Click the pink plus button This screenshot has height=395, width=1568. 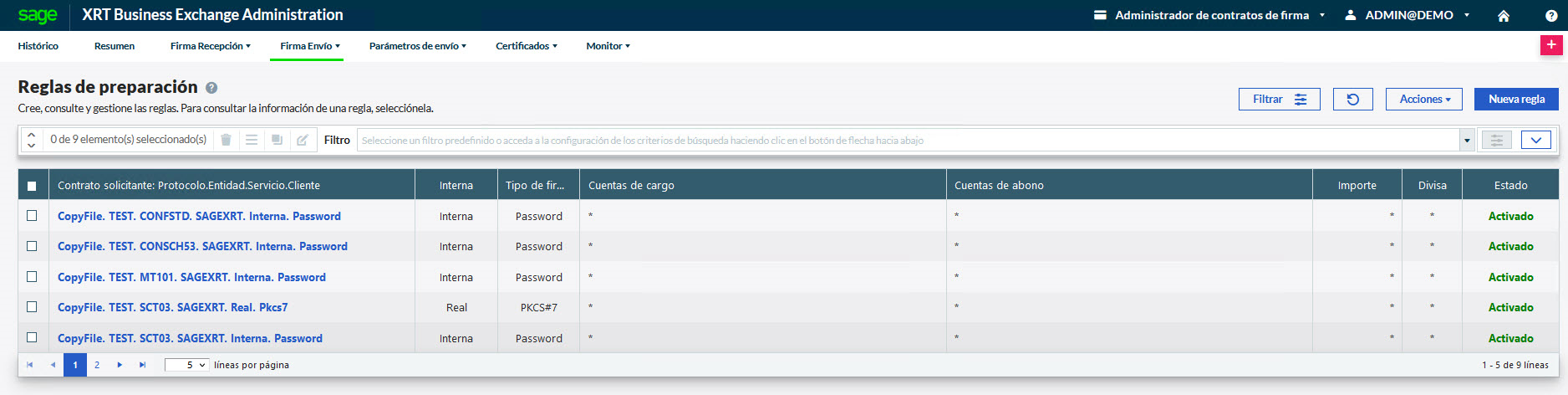(1550, 45)
